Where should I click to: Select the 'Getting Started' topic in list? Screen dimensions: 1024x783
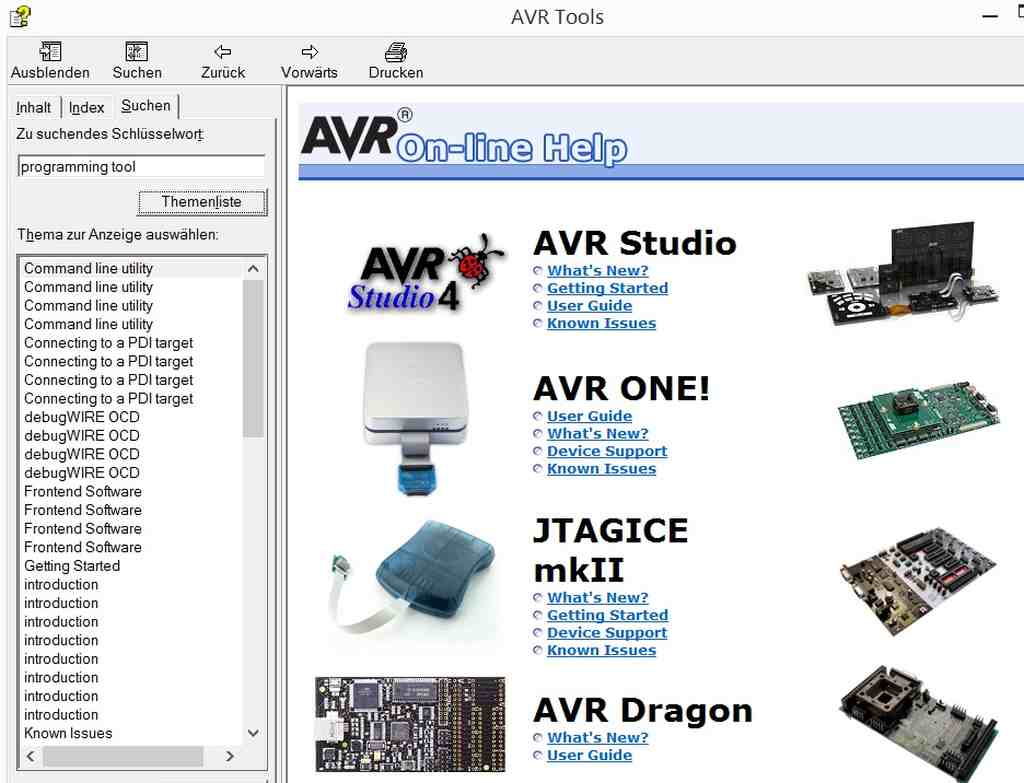click(x=72, y=566)
